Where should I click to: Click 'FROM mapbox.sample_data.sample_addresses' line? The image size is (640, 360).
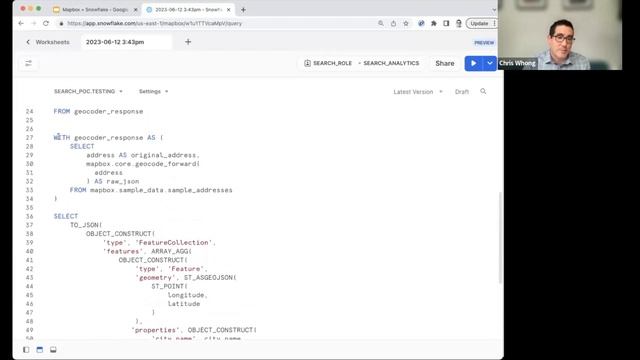pyautogui.click(x=151, y=190)
